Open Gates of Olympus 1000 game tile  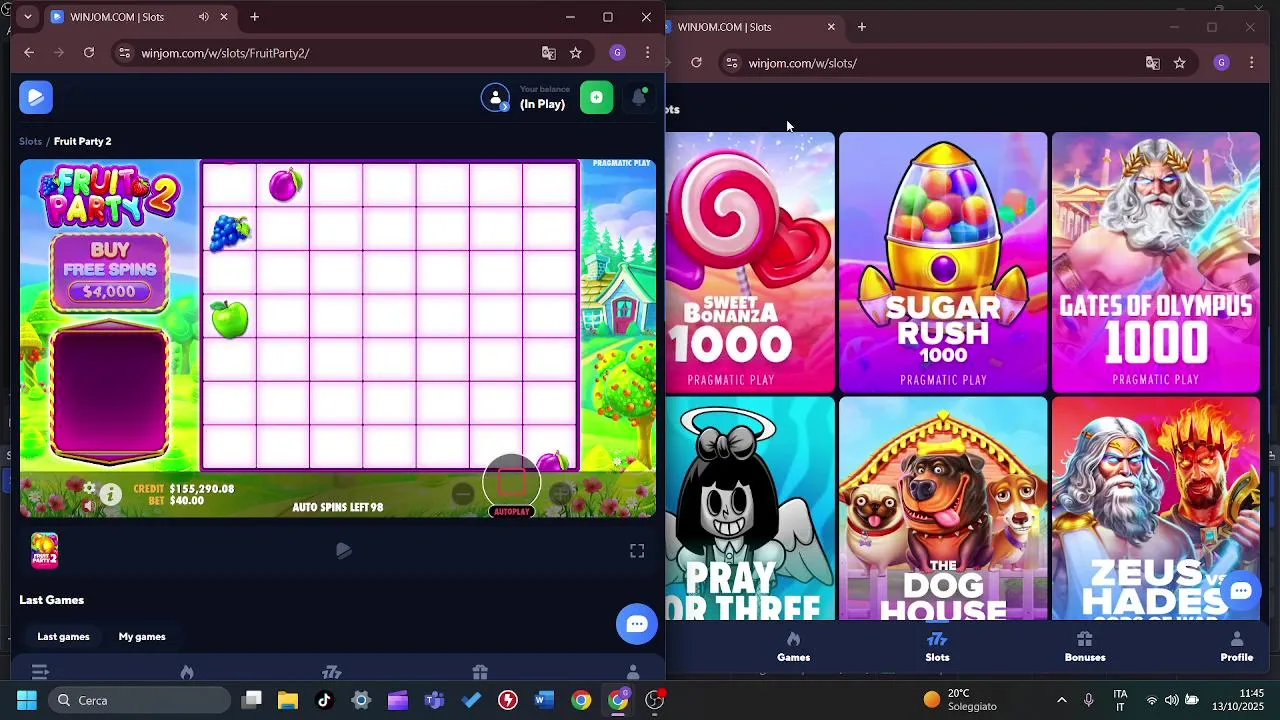[x=1156, y=262]
